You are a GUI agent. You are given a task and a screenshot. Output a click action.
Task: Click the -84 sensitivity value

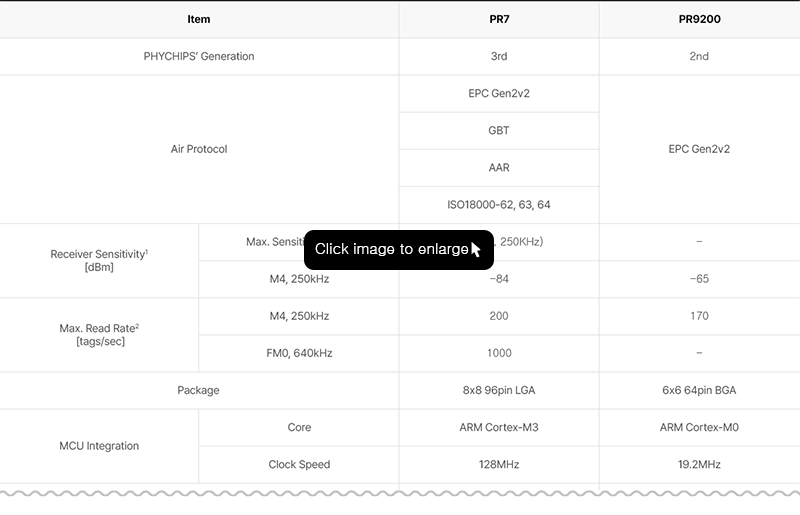499,279
